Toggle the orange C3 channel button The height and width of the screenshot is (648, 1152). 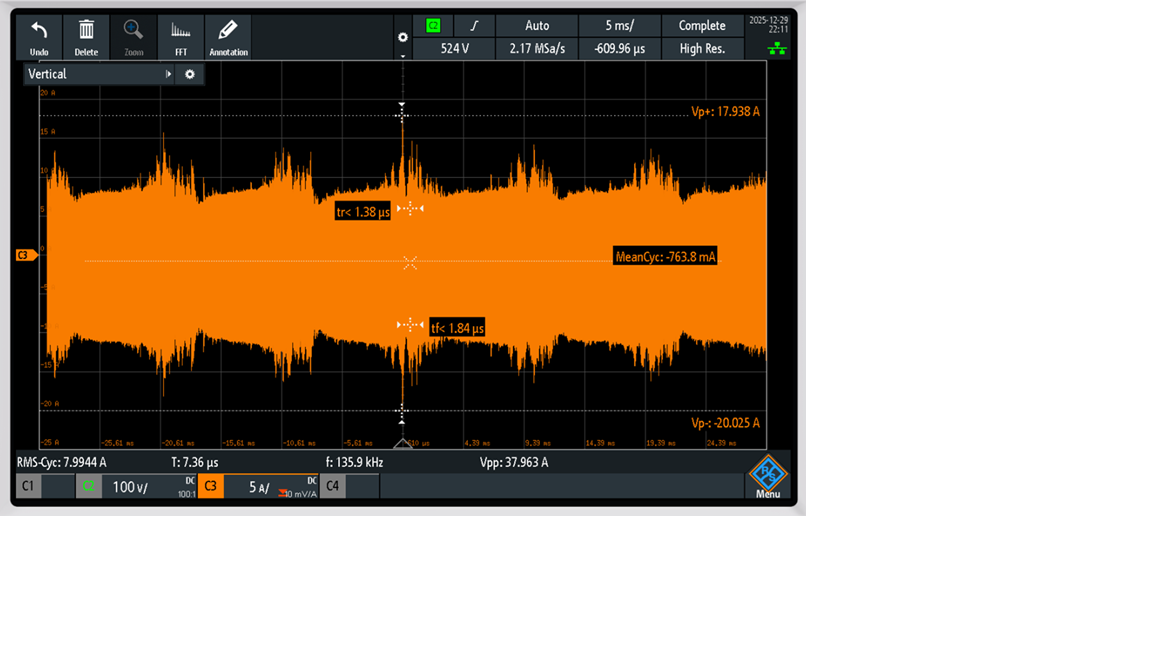pyautogui.click(x=210, y=486)
